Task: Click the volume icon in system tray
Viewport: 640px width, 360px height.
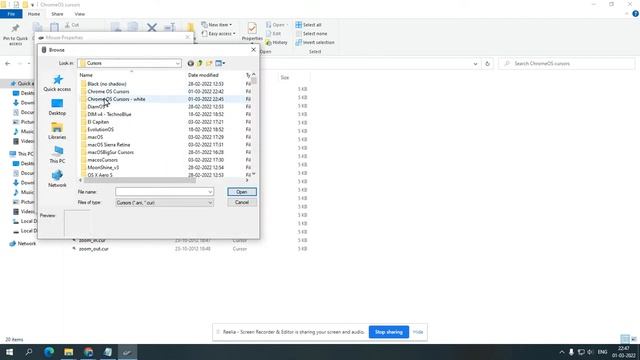Action: (590, 352)
